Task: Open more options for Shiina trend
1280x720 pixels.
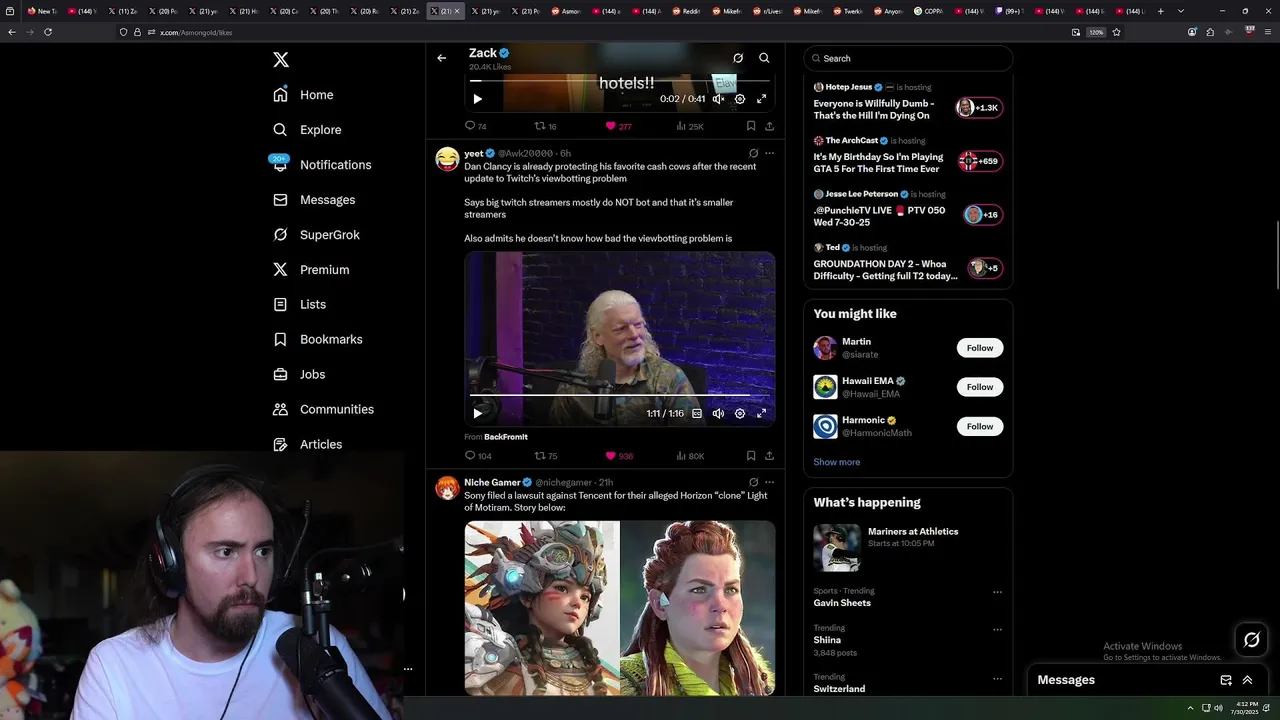Action: 997,630
